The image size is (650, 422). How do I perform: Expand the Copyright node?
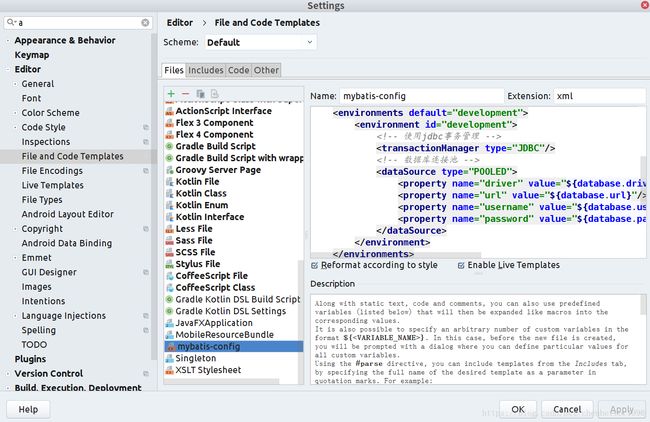(15, 229)
